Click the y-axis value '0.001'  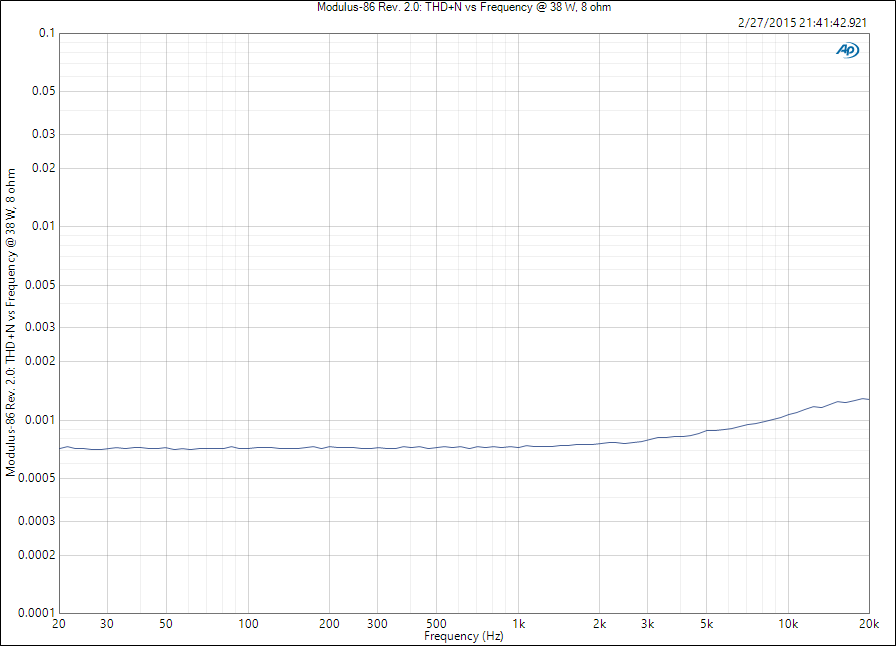pyautogui.click(x=41, y=420)
